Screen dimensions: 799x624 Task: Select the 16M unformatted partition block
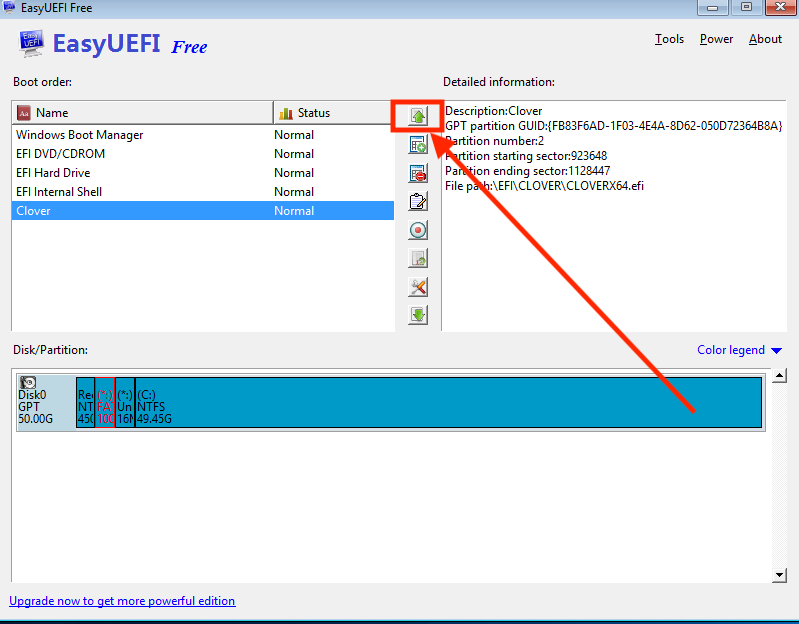[125, 402]
